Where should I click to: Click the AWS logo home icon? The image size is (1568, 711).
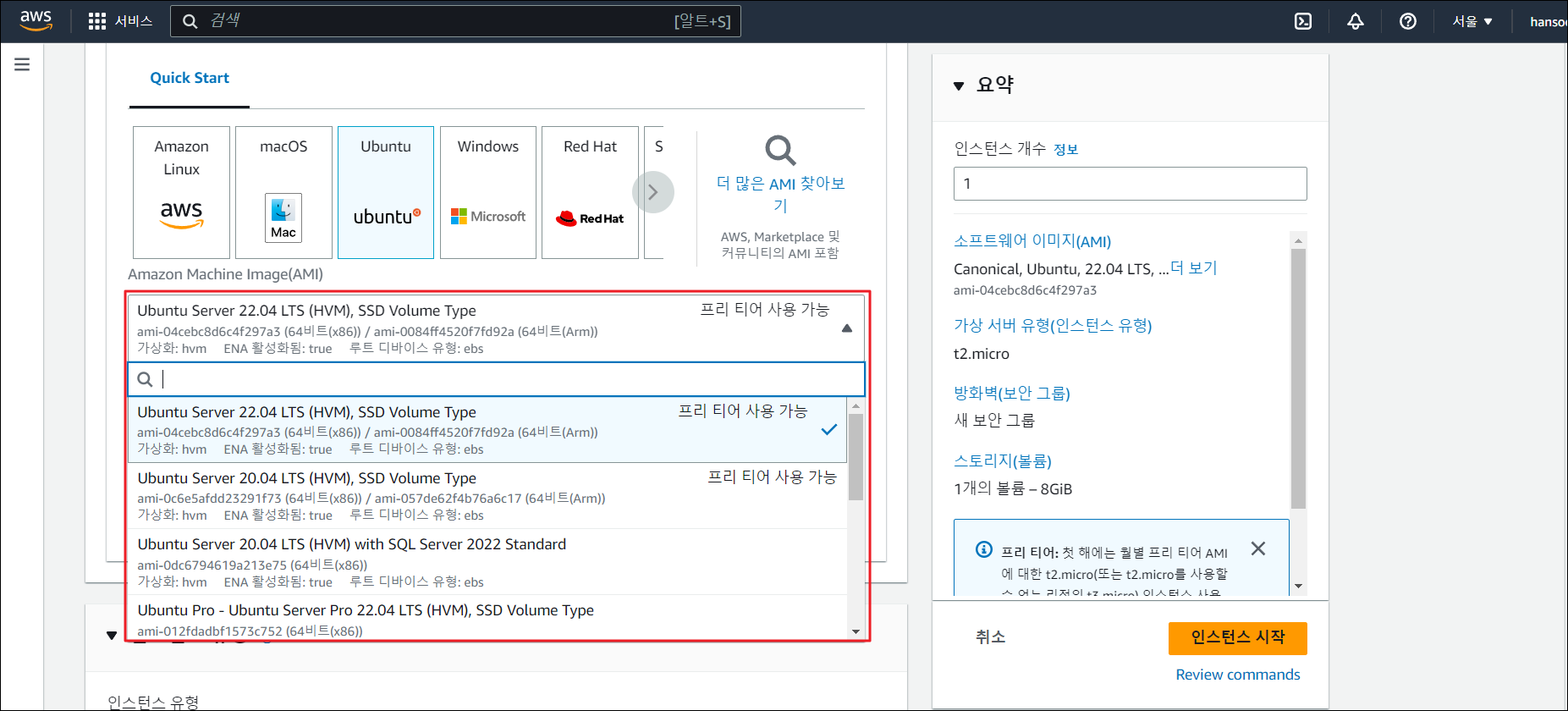click(x=36, y=20)
